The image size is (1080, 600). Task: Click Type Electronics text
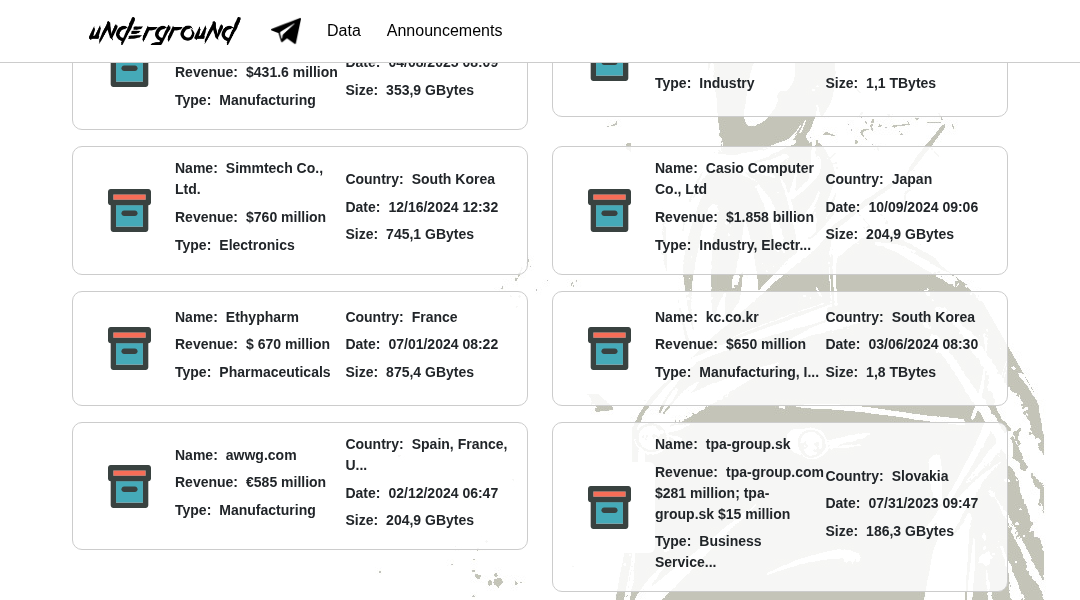(235, 245)
